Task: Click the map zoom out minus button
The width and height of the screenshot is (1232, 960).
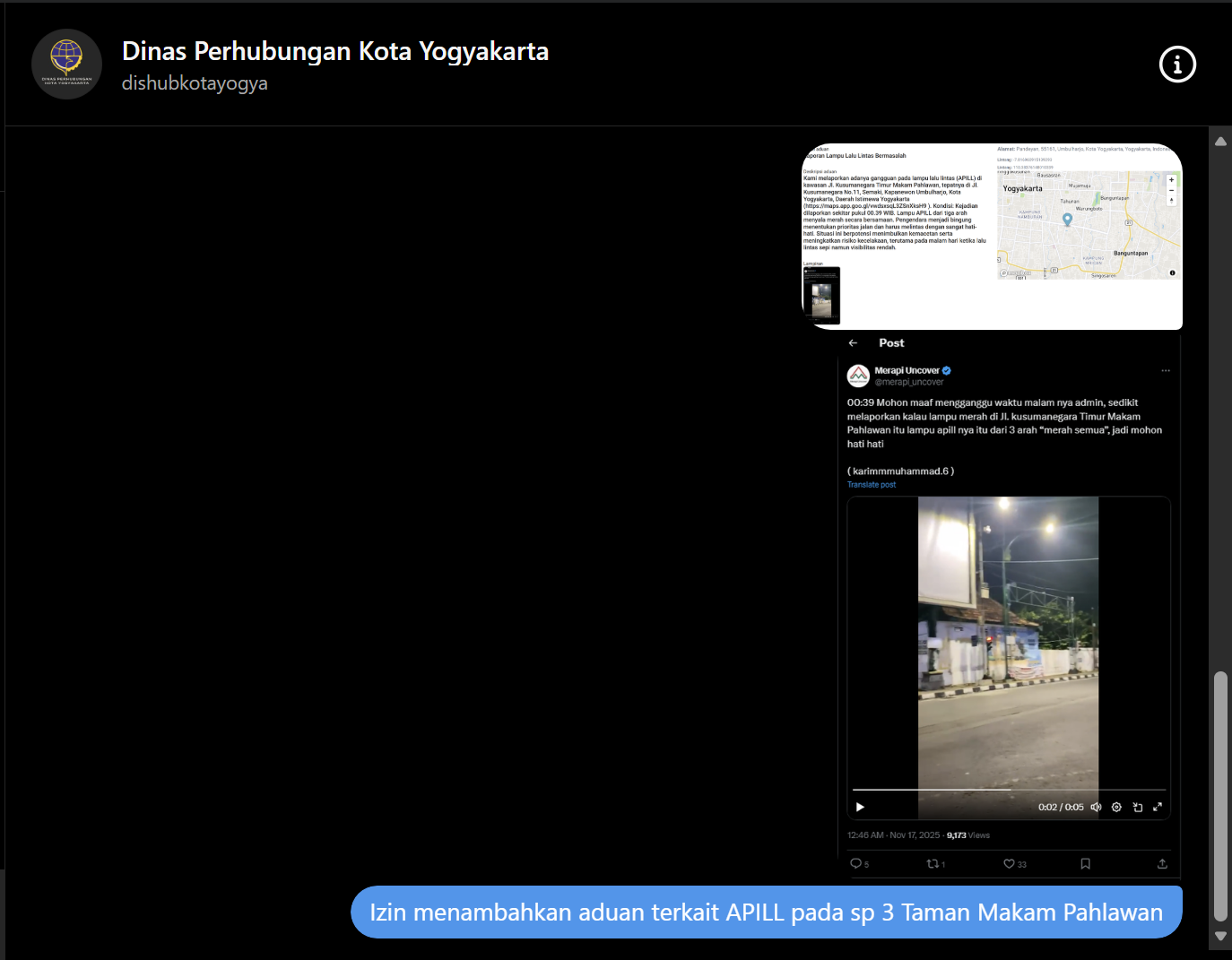Action: [x=1171, y=191]
